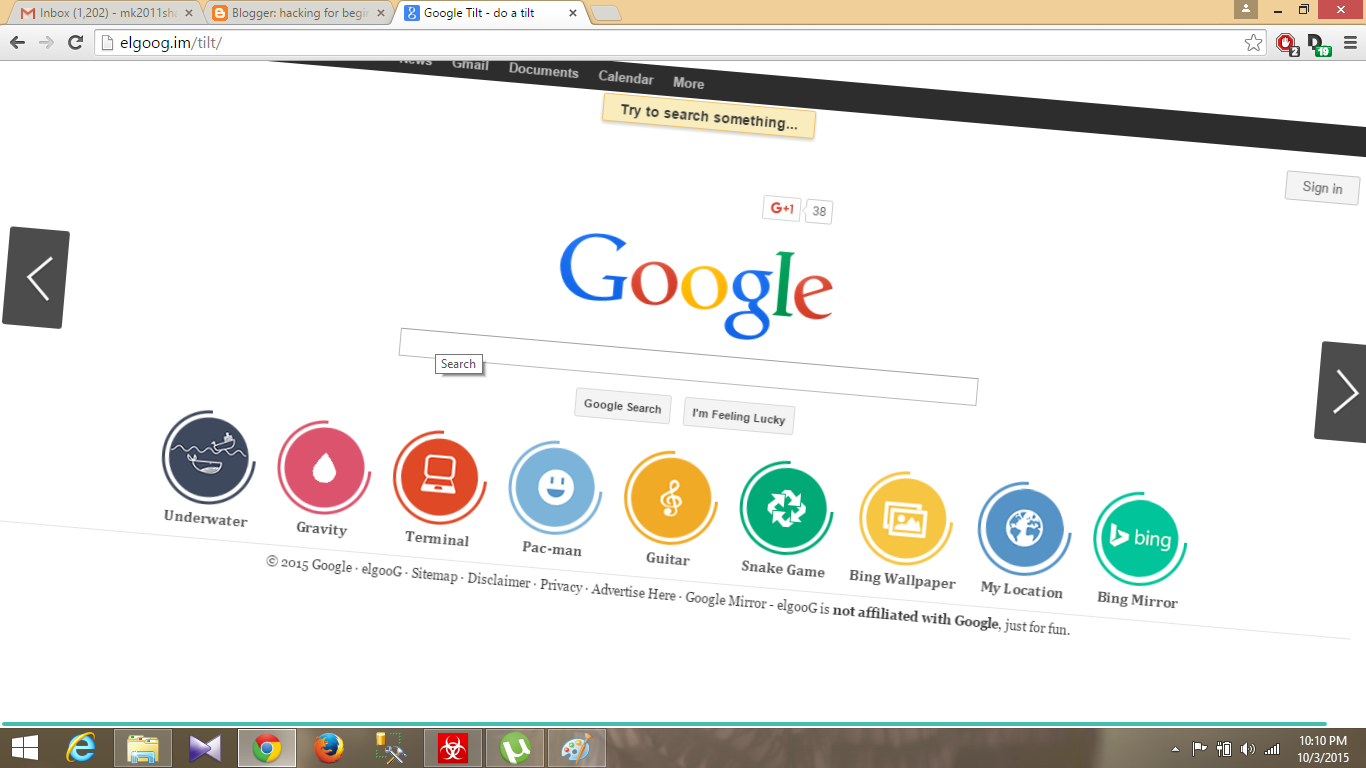
Task: Open the Google Mirror footer link
Action: pyautogui.click(x=726, y=600)
